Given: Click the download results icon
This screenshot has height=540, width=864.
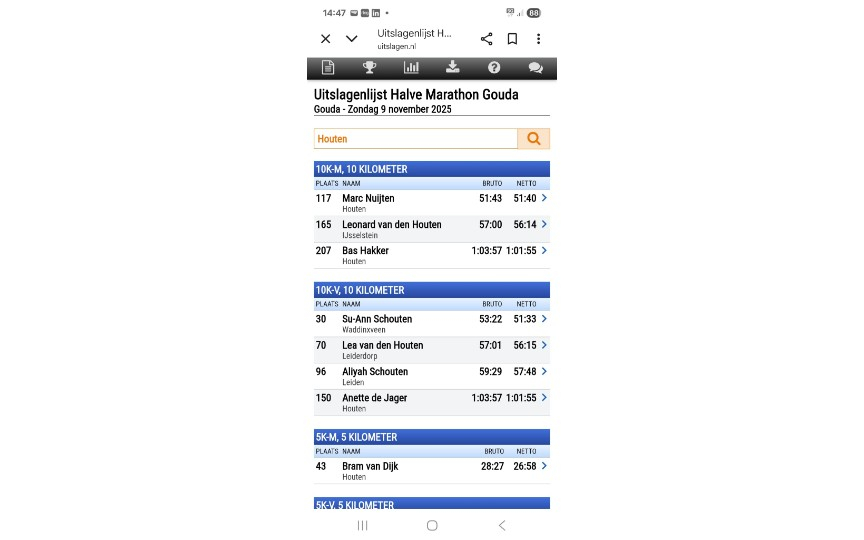Looking at the screenshot, I should [x=453, y=68].
